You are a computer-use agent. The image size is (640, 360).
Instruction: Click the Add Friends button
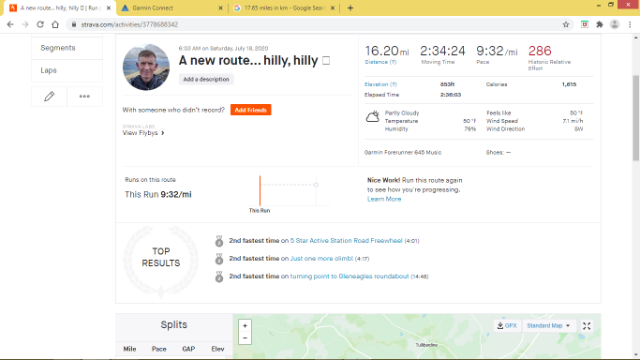click(x=251, y=110)
